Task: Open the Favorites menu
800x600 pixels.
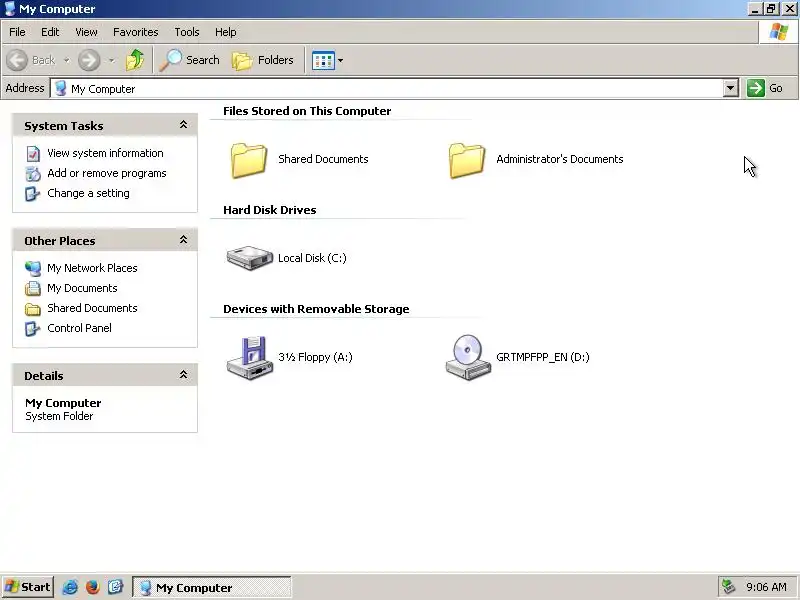Action: coord(136,32)
